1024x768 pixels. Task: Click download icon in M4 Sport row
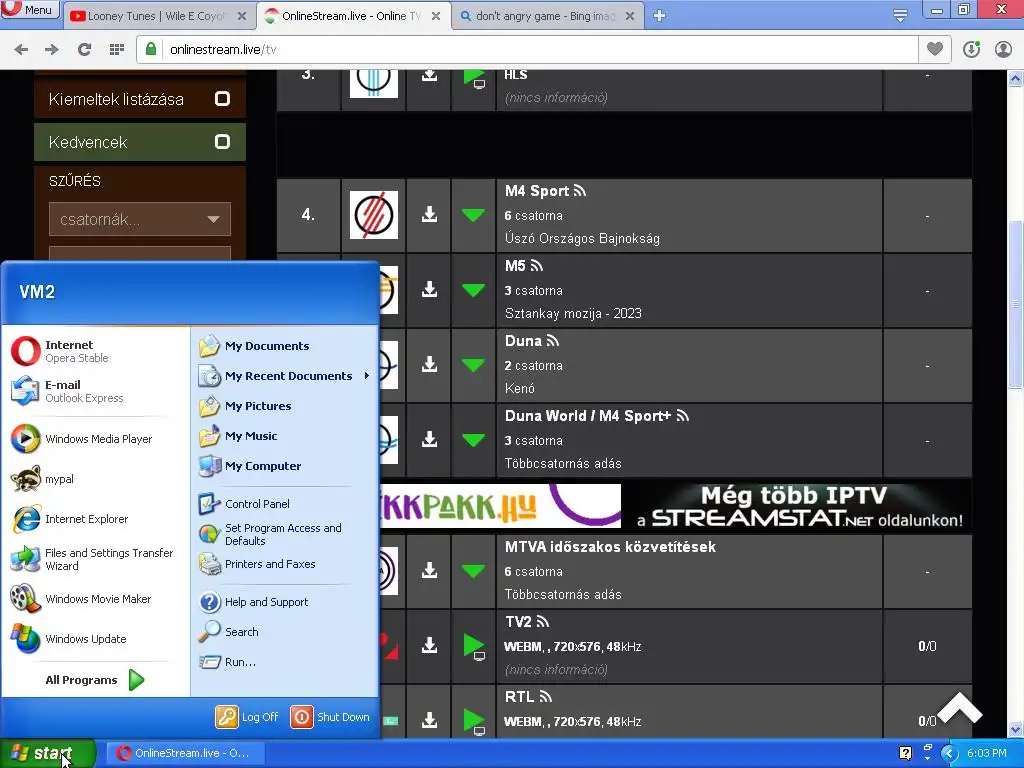[429, 214]
